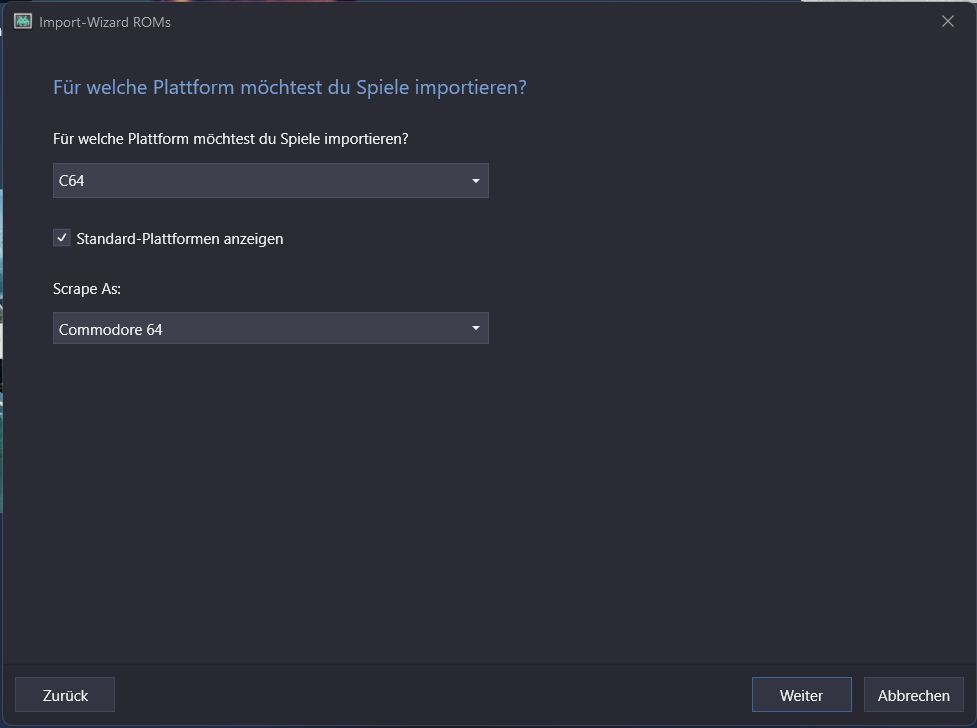977x728 pixels.
Task: Click the app icon in the title bar
Action: pyautogui.click(x=22, y=21)
